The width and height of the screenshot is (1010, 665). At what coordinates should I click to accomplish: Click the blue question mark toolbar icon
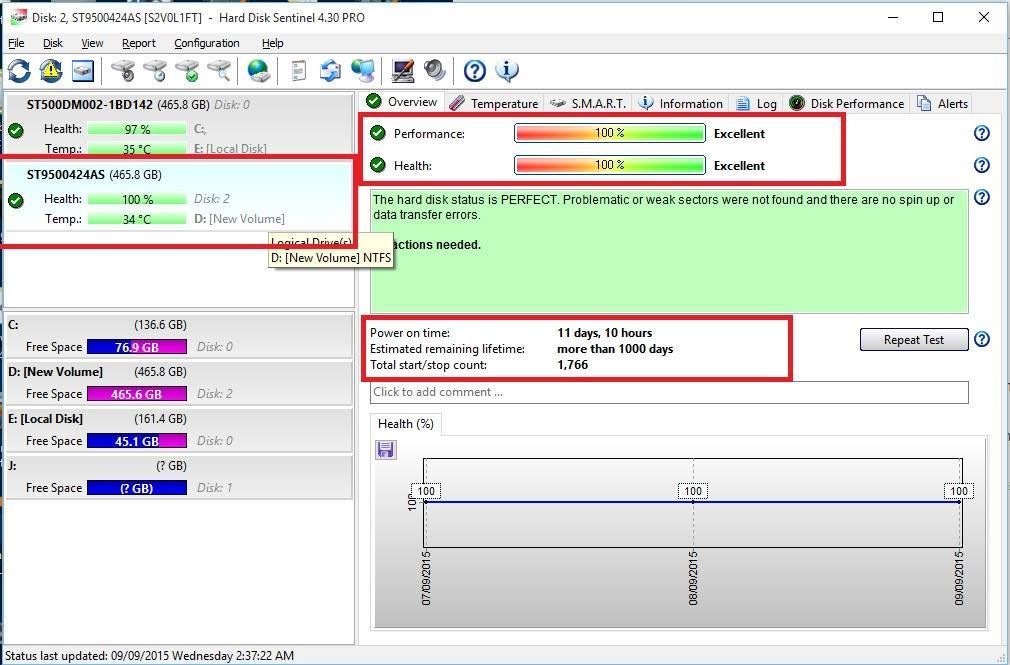click(x=475, y=70)
